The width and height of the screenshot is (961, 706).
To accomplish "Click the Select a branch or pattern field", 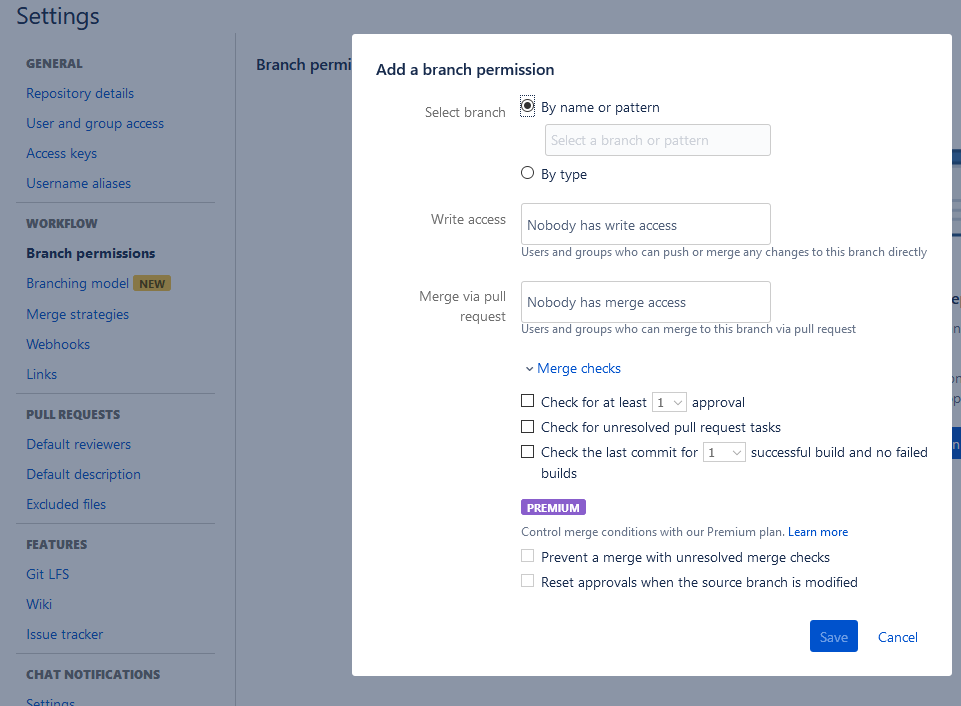I will tap(658, 140).
